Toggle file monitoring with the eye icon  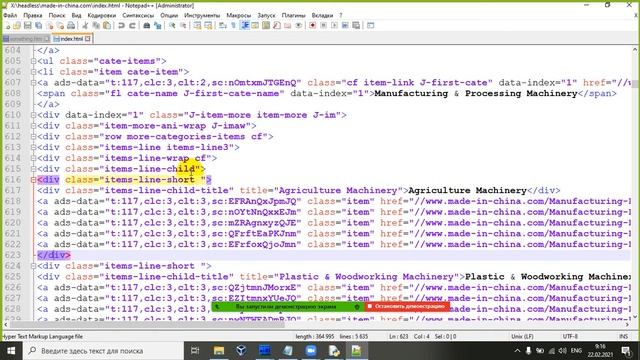[x=298, y=25]
